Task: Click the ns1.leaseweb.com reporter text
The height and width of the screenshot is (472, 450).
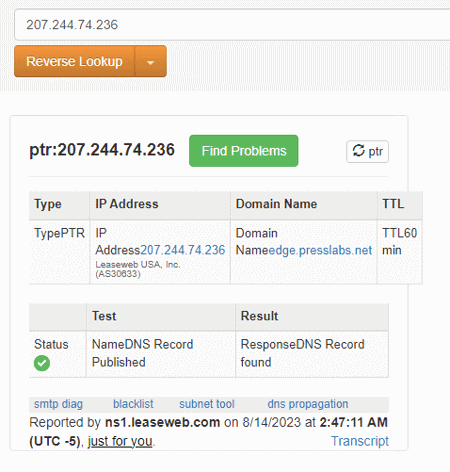Action: tap(162, 422)
